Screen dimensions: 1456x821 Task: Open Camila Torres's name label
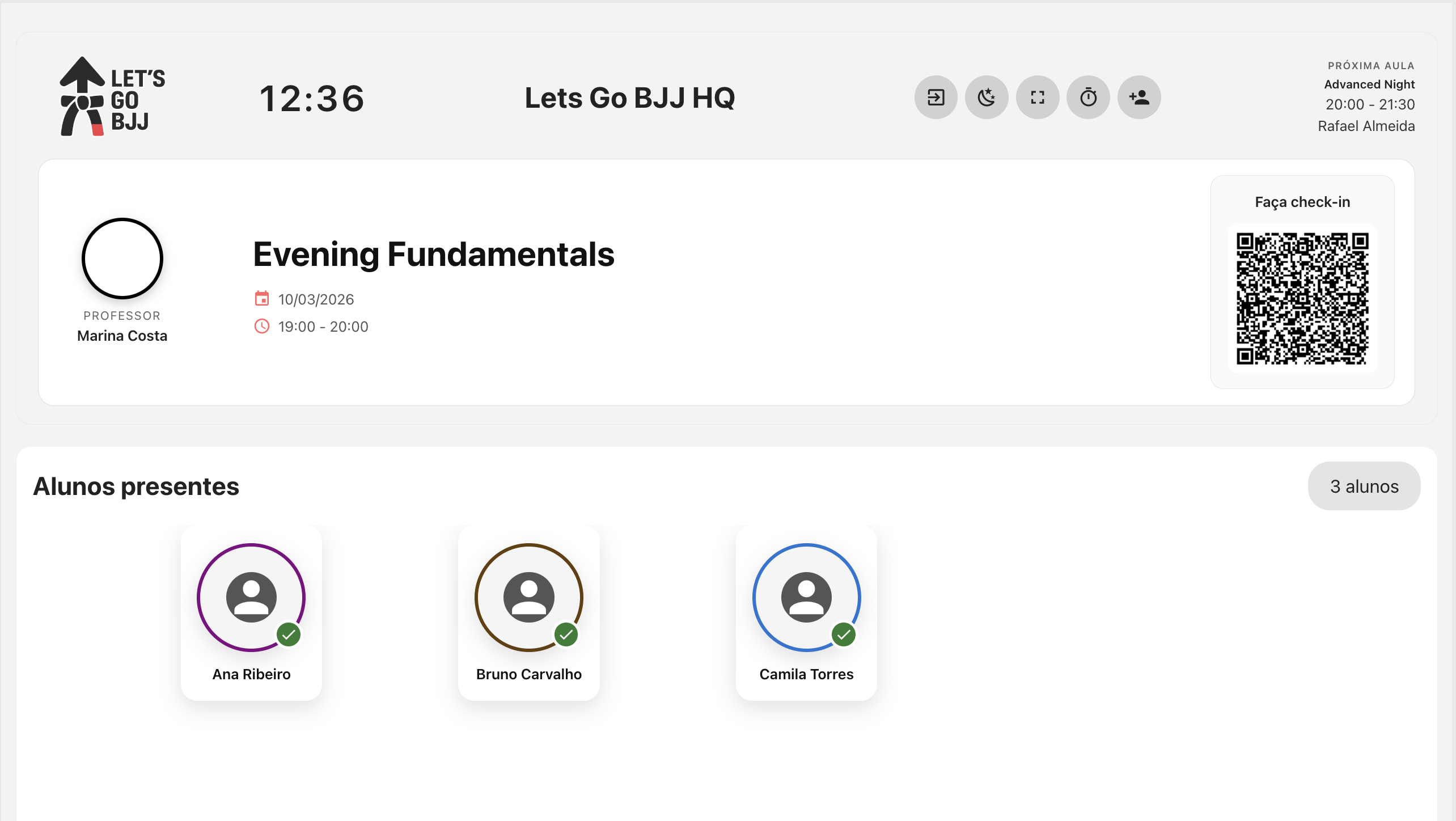coord(806,674)
